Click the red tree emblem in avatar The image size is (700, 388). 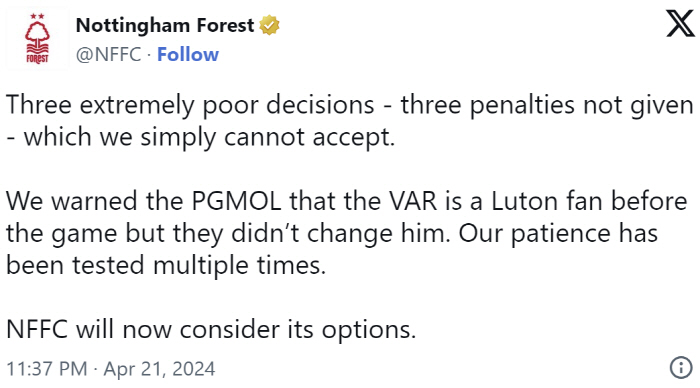click(38, 38)
